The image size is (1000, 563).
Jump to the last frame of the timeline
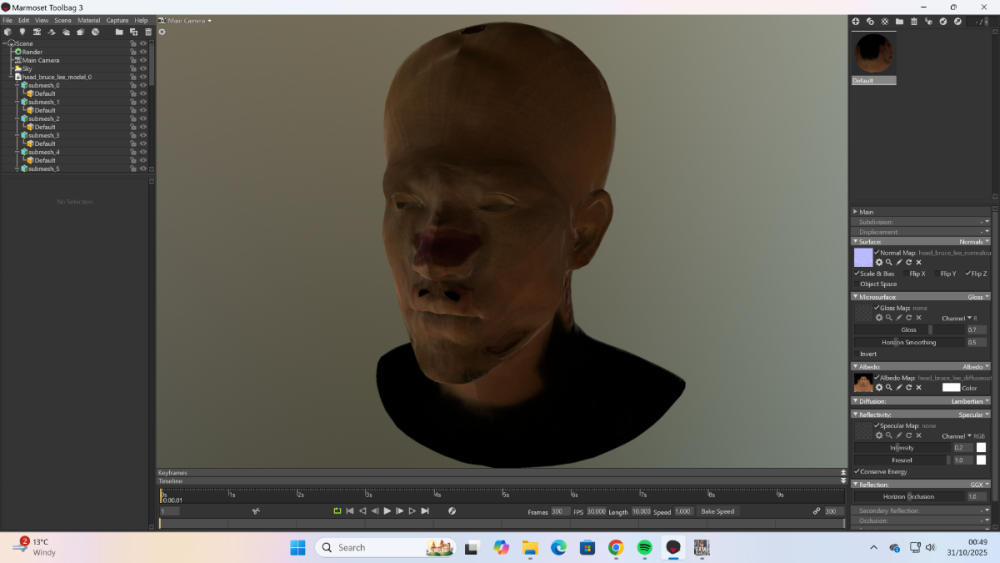(x=425, y=511)
